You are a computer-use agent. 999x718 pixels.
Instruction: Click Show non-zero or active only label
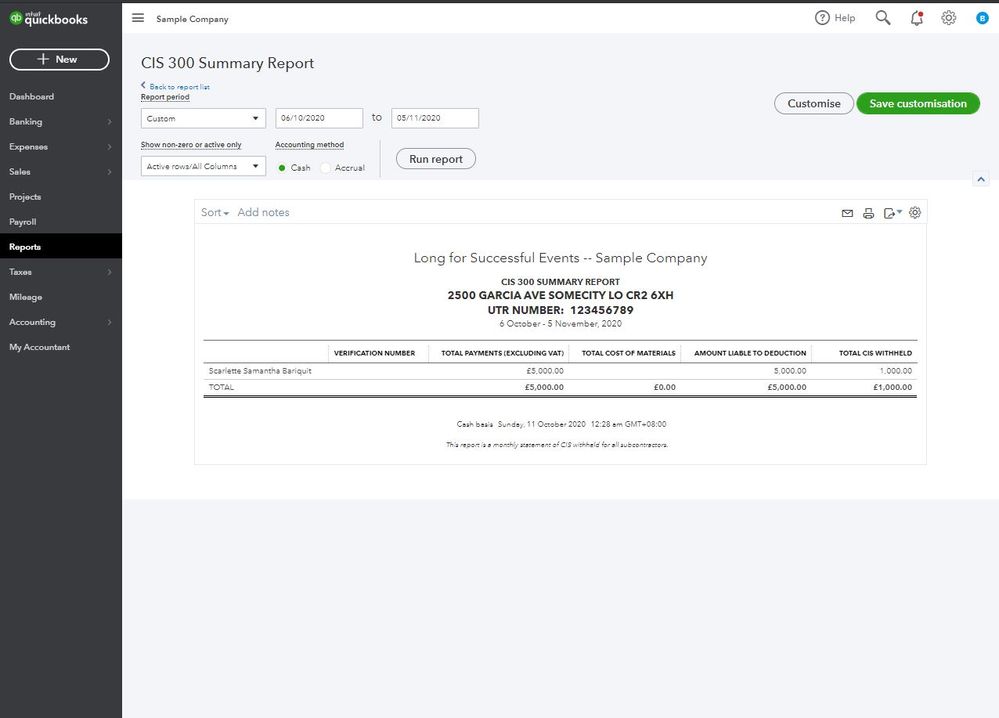pyautogui.click(x=191, y=145)
